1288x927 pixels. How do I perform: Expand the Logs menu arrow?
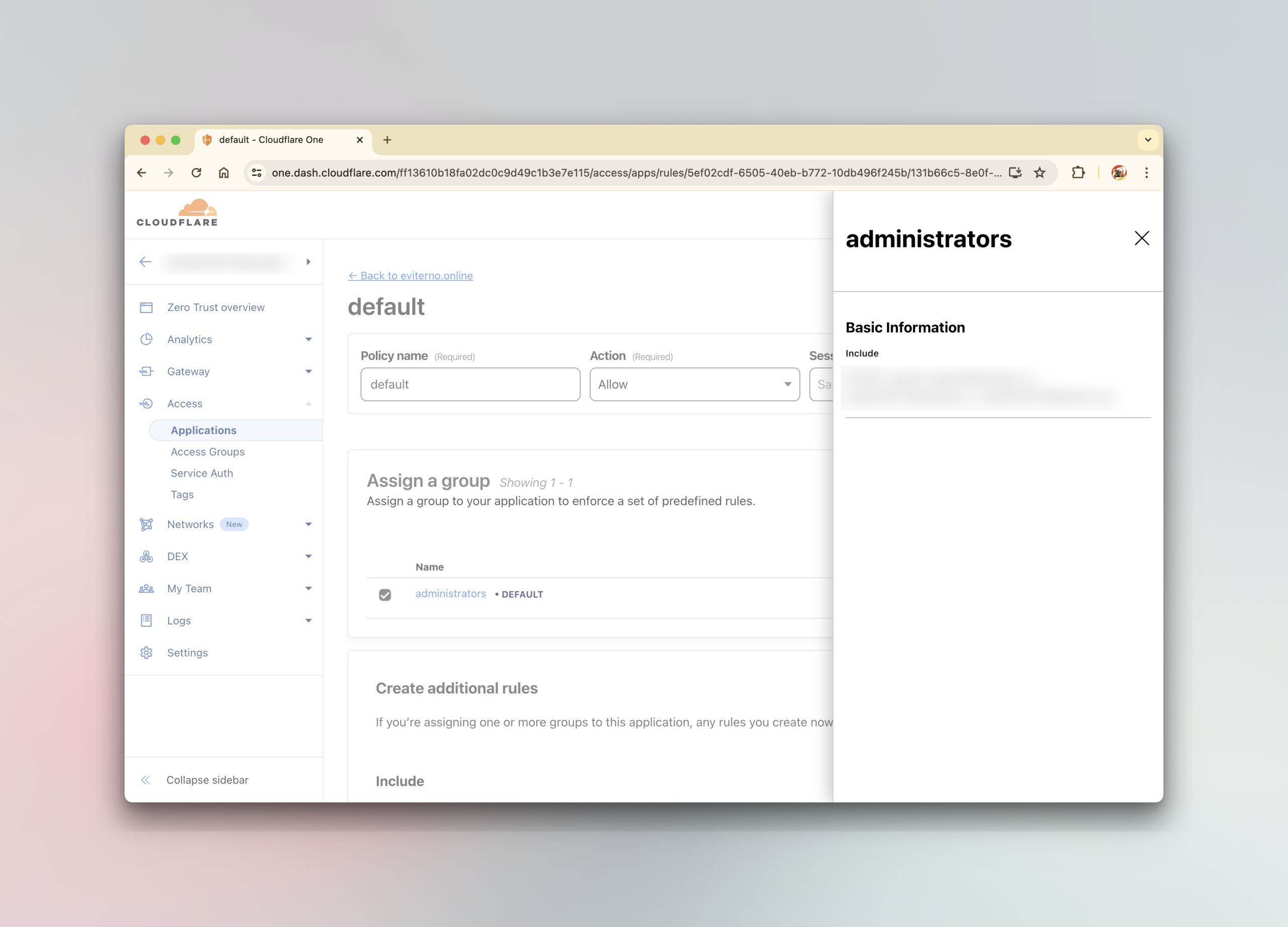pyautogui.click(x=308, y=621)
